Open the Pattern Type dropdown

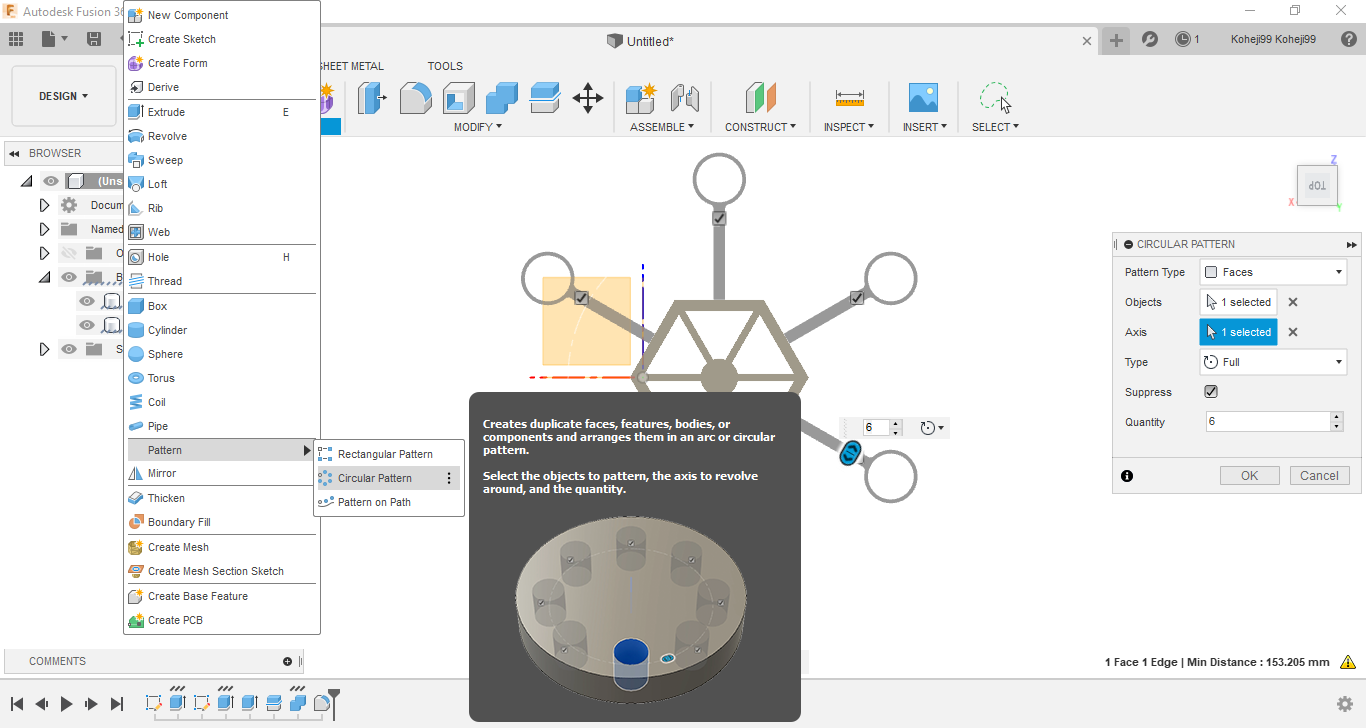click(1273, 272)
